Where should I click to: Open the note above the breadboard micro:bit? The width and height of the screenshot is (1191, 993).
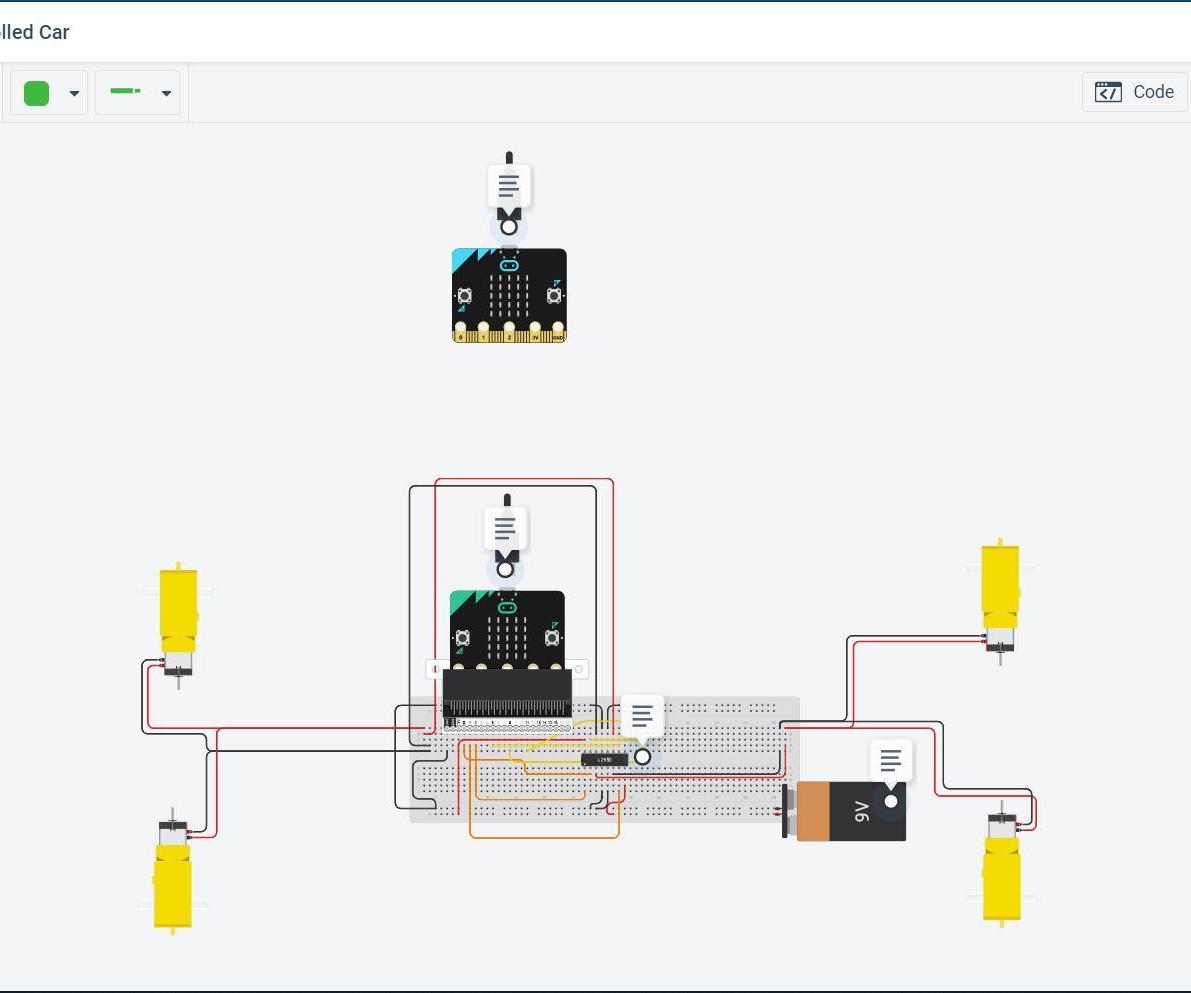click(504, 528)
